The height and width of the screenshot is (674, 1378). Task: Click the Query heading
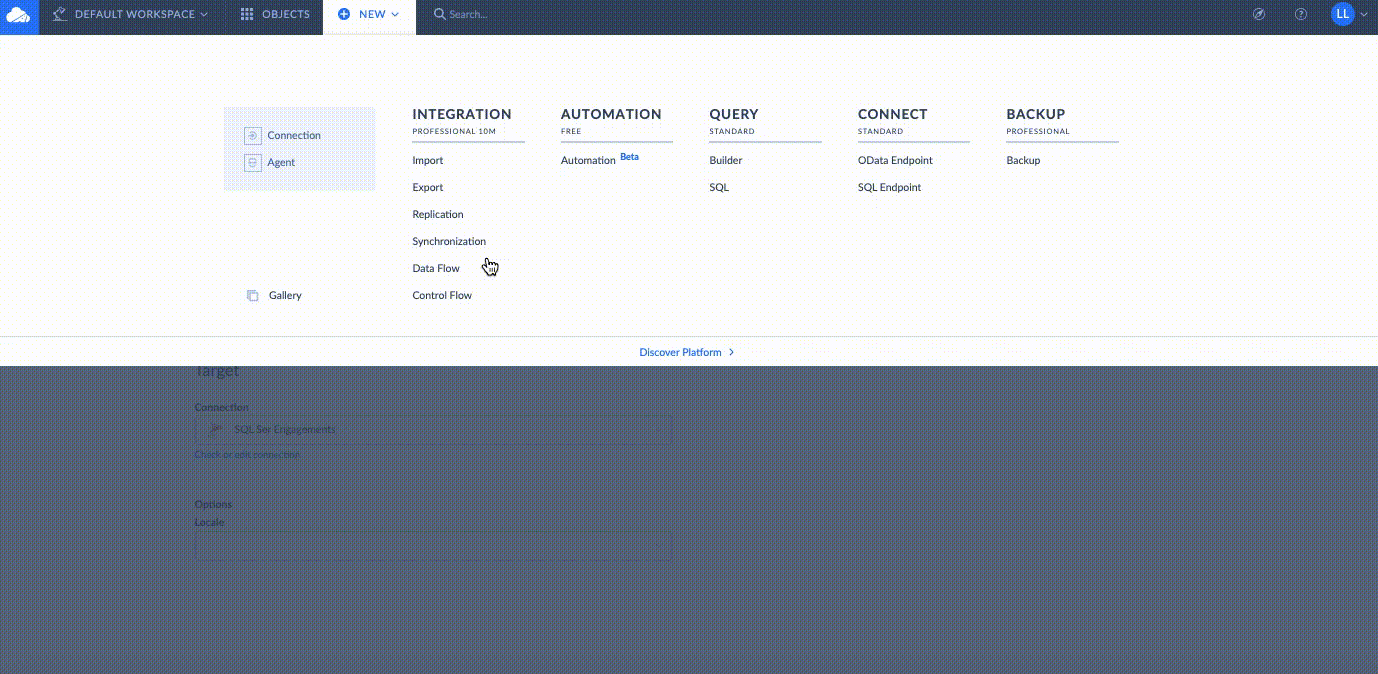tap(734, 114)
